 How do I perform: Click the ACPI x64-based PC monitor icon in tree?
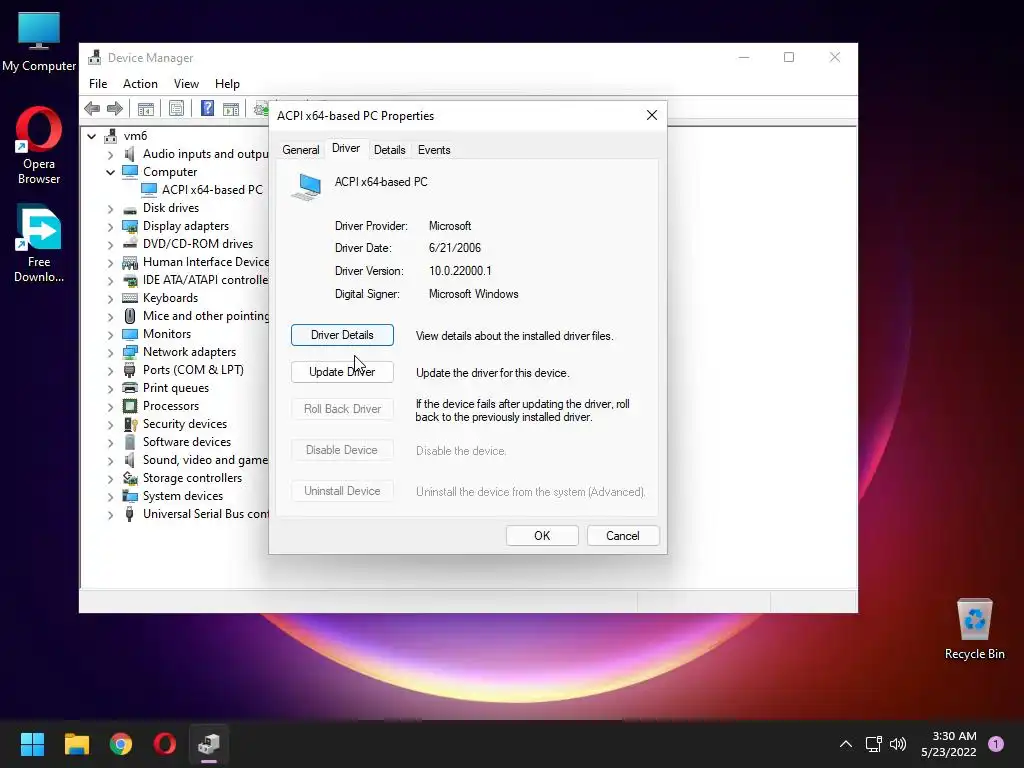(150, 189)
